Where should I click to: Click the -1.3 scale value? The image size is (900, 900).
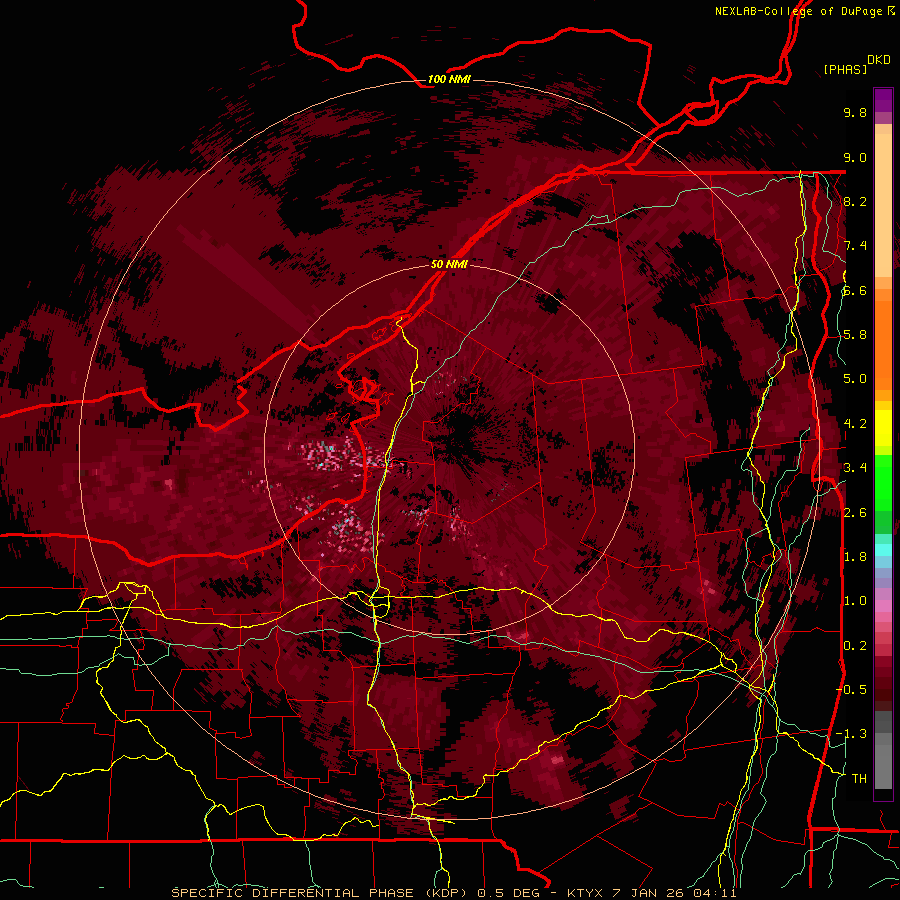click(851, 734)
